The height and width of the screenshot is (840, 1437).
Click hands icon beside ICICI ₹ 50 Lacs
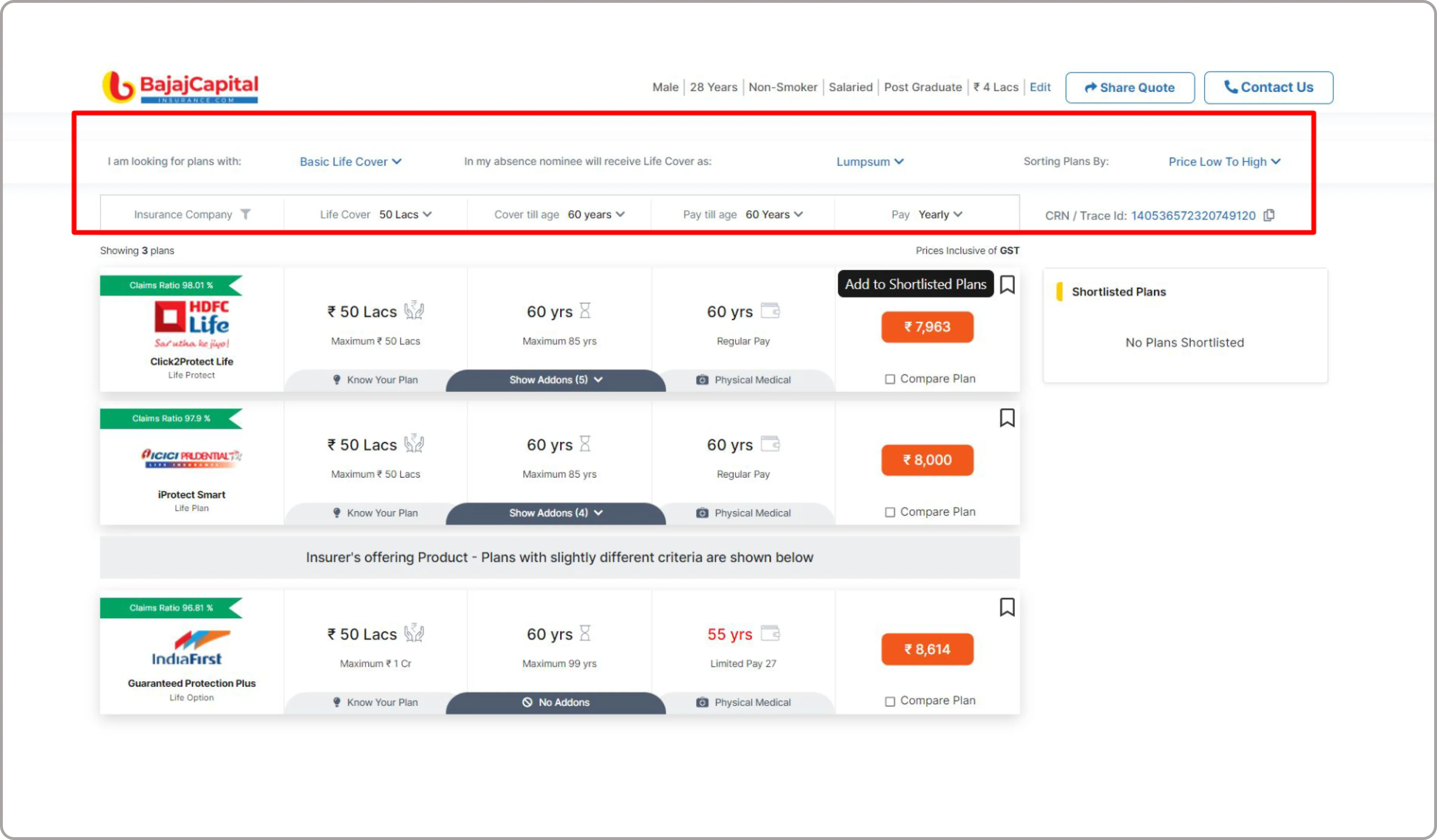pyautogui.click(x=414, y=443)
